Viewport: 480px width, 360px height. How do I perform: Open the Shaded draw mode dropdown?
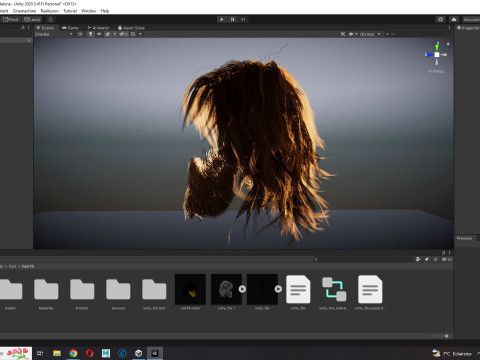tap(53, 34)
